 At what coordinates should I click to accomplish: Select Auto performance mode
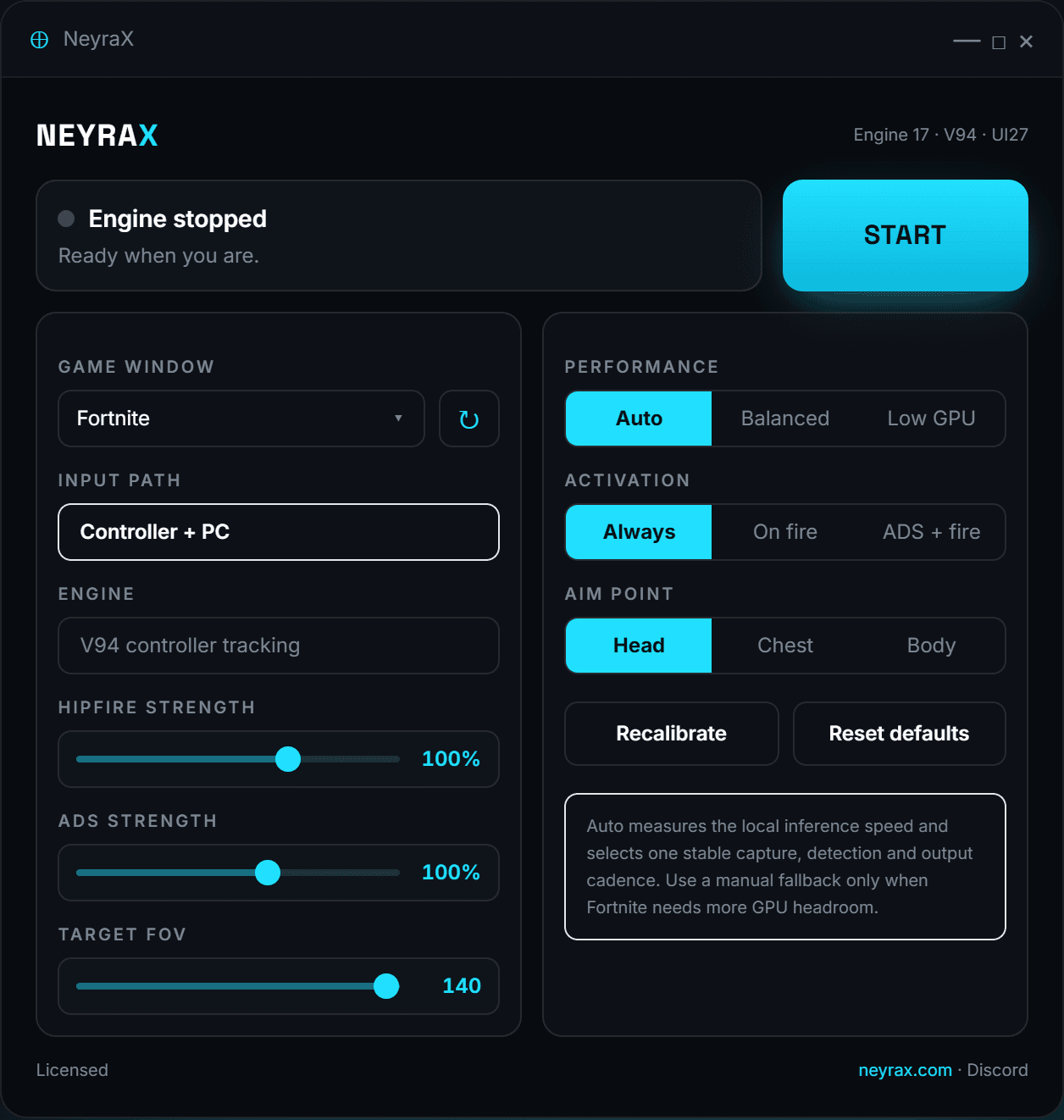pyautogui.click(x=639, y=419)
